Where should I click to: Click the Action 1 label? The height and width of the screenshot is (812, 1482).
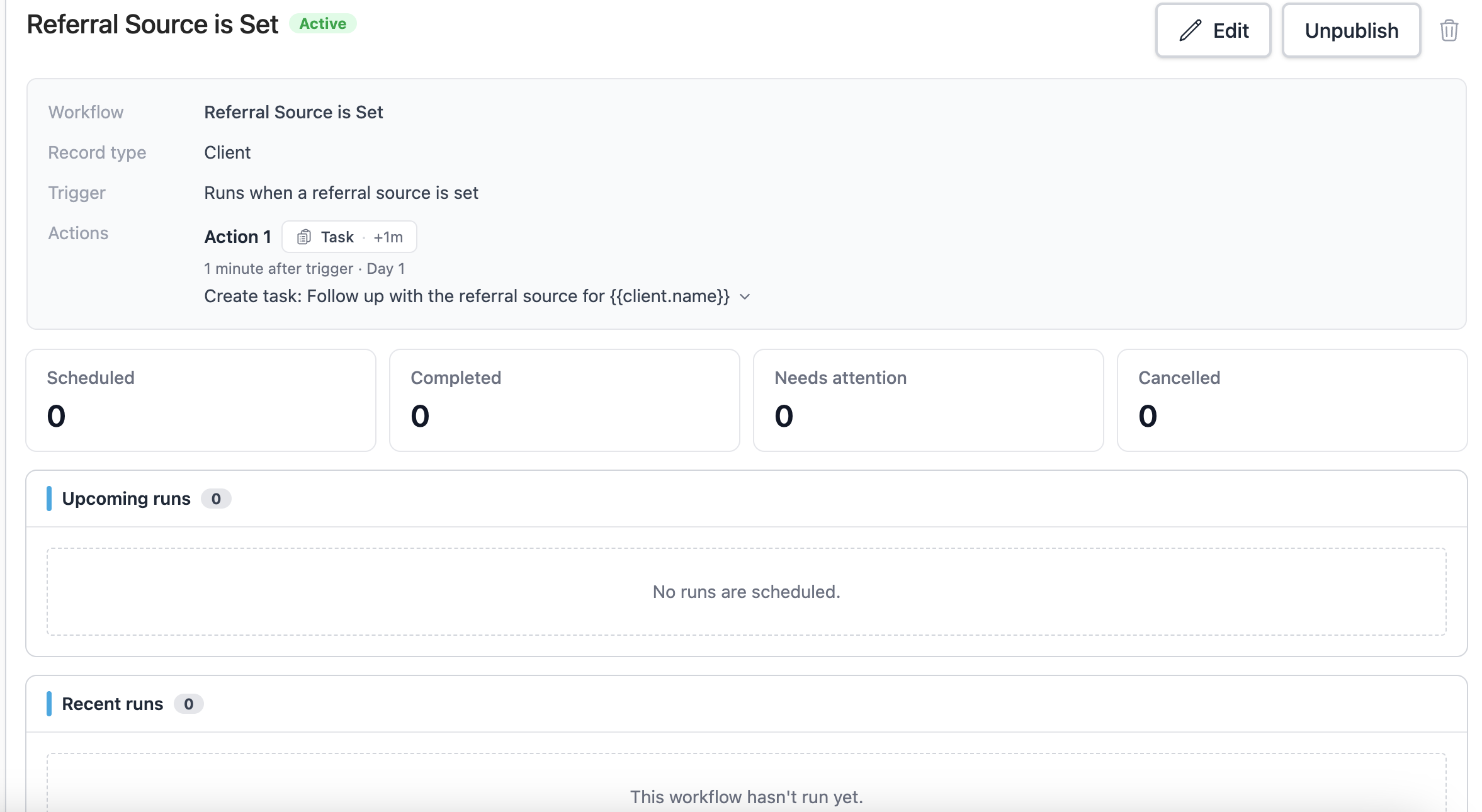point(237,237)
